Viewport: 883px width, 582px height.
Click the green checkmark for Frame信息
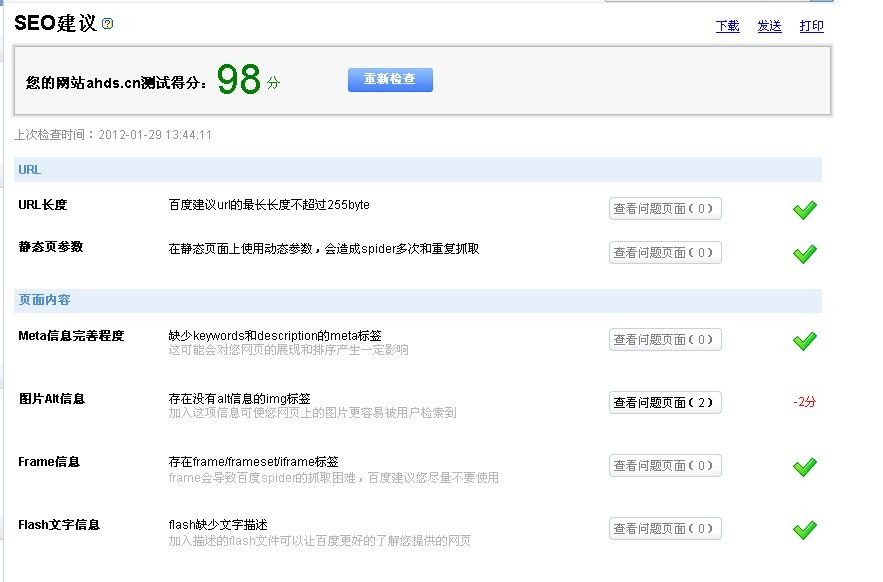click(x=804, y=467)
